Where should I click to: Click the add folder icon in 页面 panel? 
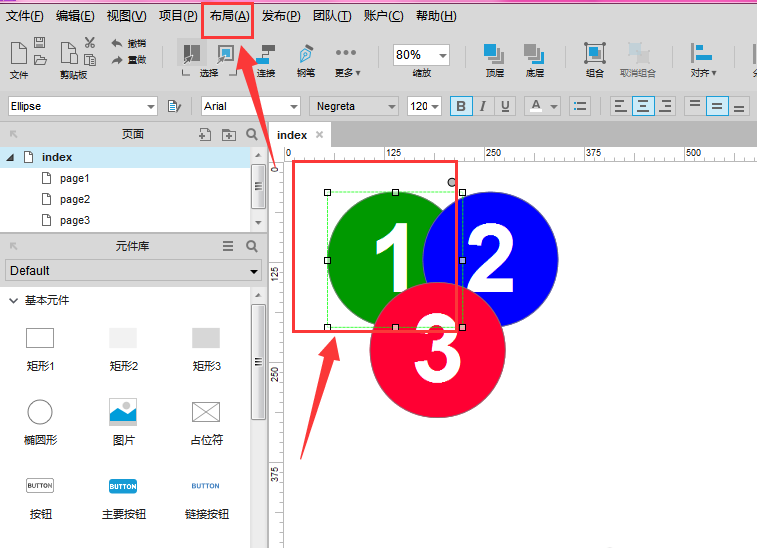click(x=229, y=135)
